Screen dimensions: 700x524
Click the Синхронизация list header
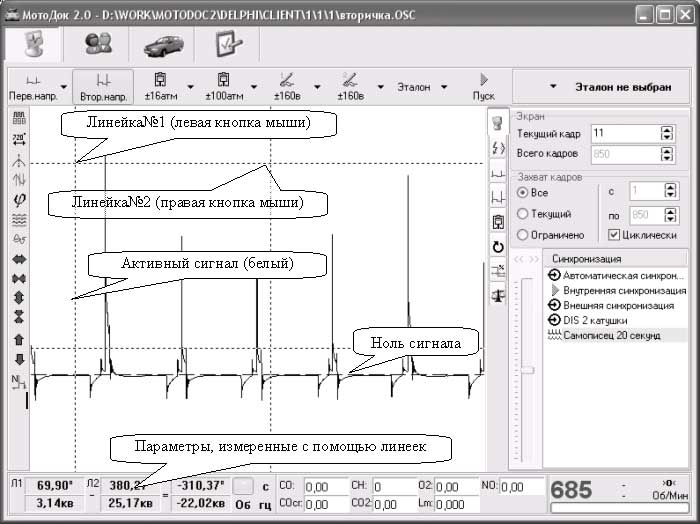pyautogui.click(x=616, y=259)
